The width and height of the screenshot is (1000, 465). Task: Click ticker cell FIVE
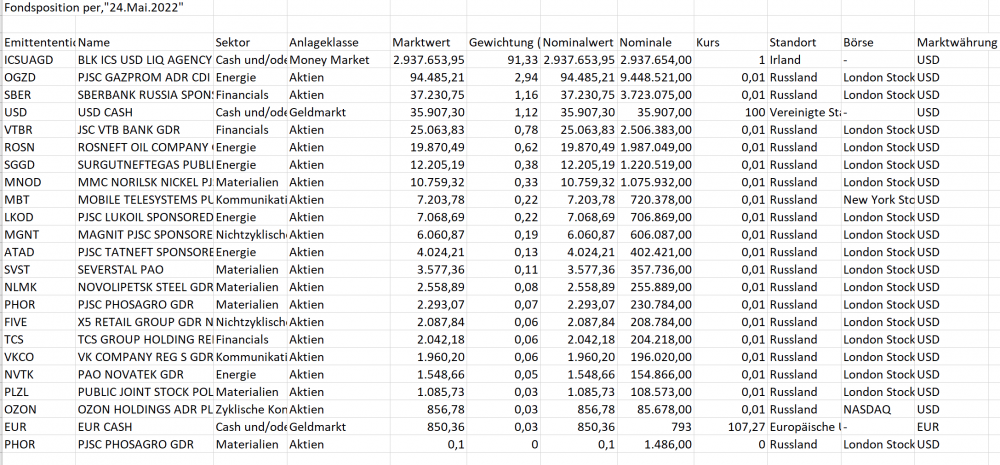click(x=39, y=321)
